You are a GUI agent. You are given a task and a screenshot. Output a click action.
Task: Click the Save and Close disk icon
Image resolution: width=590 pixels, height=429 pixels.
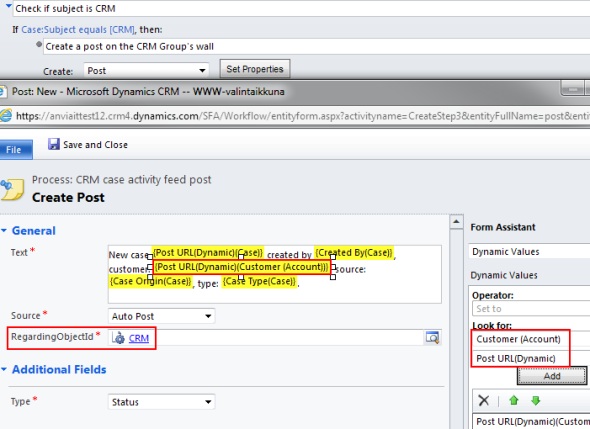tap(54, 144)
